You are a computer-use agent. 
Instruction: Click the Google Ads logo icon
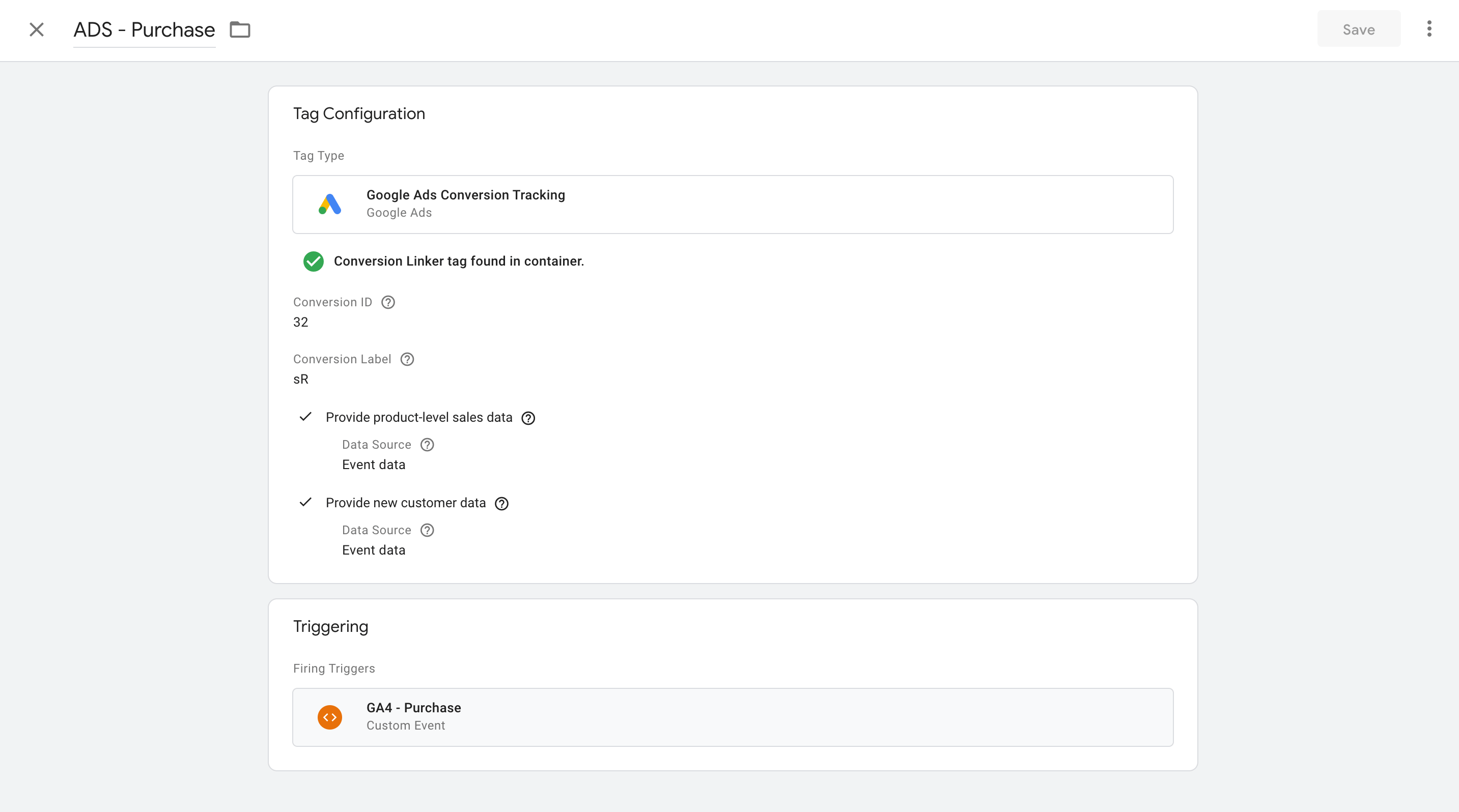pos(330,204)
